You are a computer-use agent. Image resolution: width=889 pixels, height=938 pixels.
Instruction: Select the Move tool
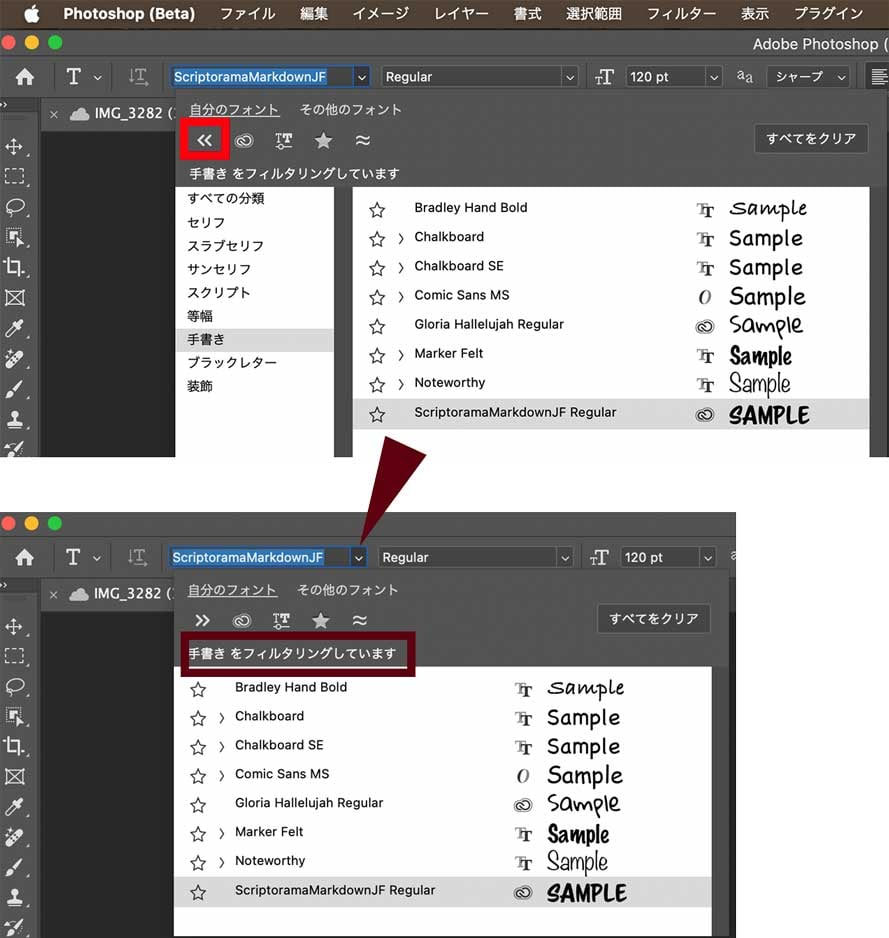15,148
